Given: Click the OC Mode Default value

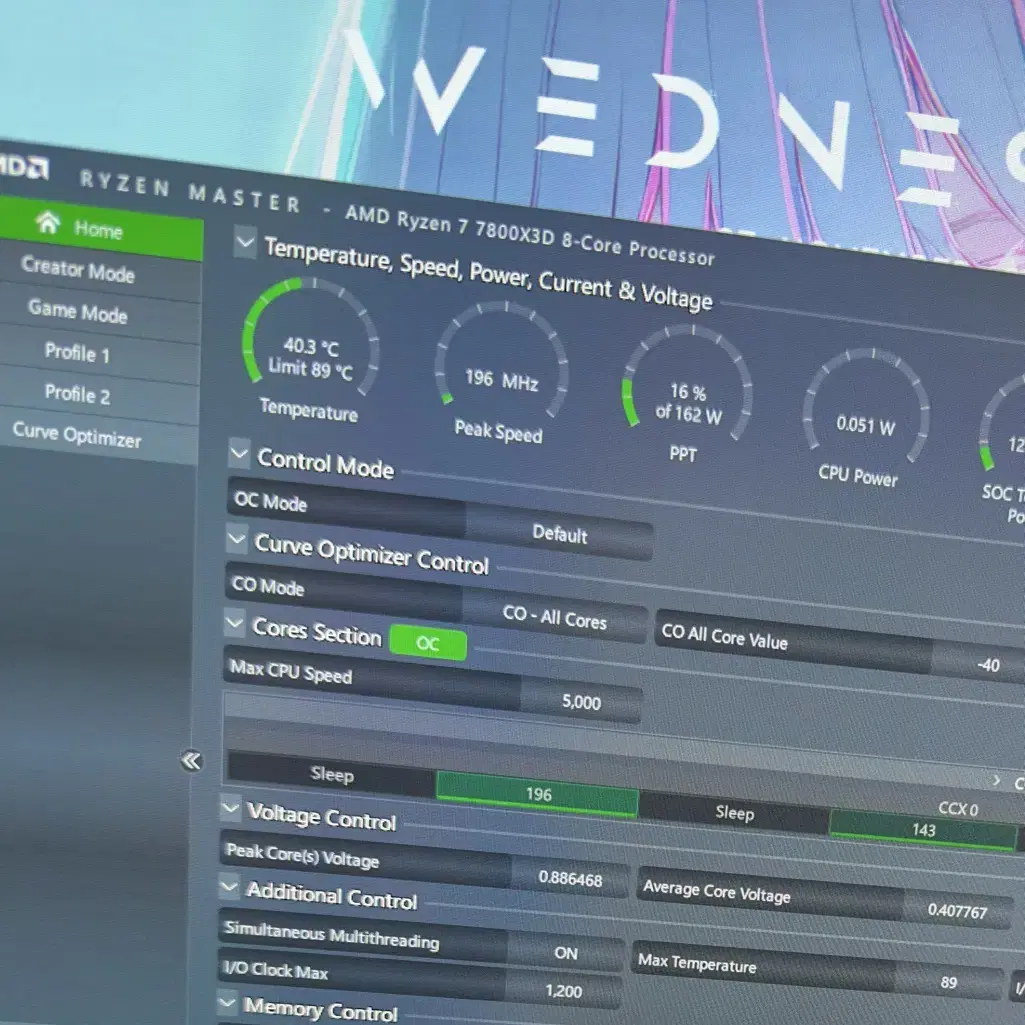Looking at the screenshot, I should pos(560,534).
